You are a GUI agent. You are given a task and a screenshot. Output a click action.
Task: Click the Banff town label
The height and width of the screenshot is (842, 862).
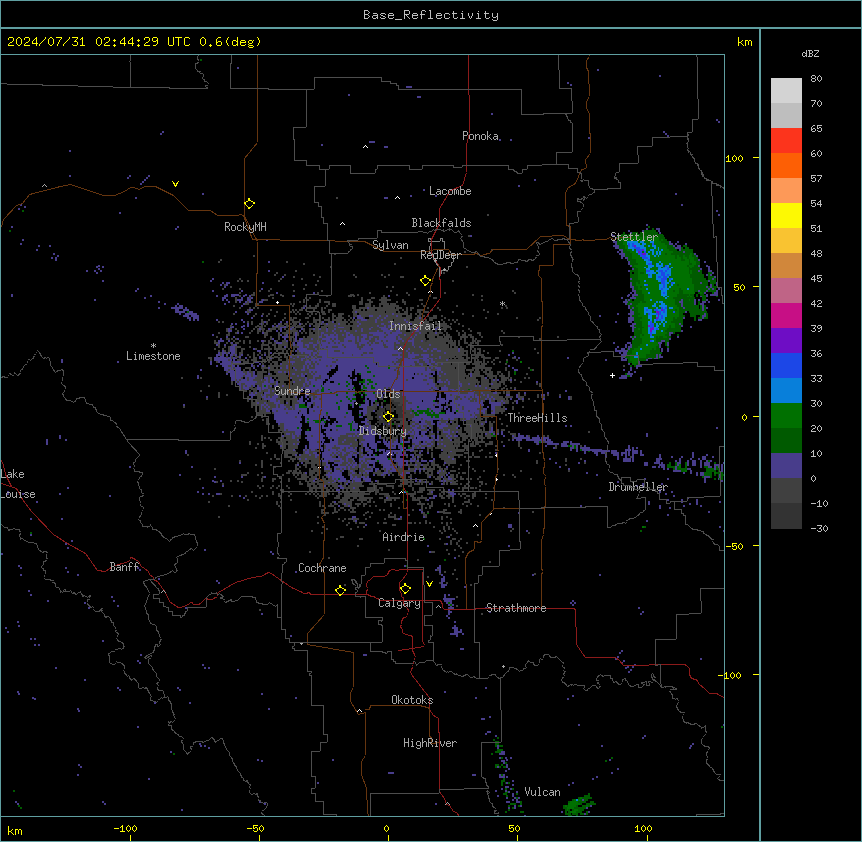(124, 567)
